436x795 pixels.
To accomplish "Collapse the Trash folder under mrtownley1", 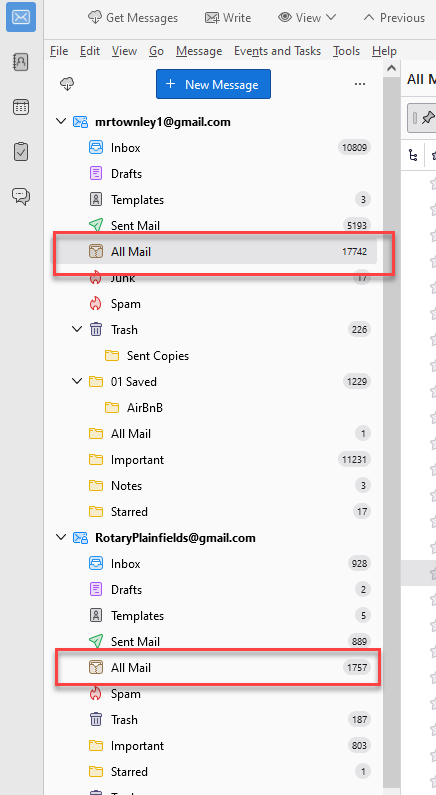I will click(77, 329).
